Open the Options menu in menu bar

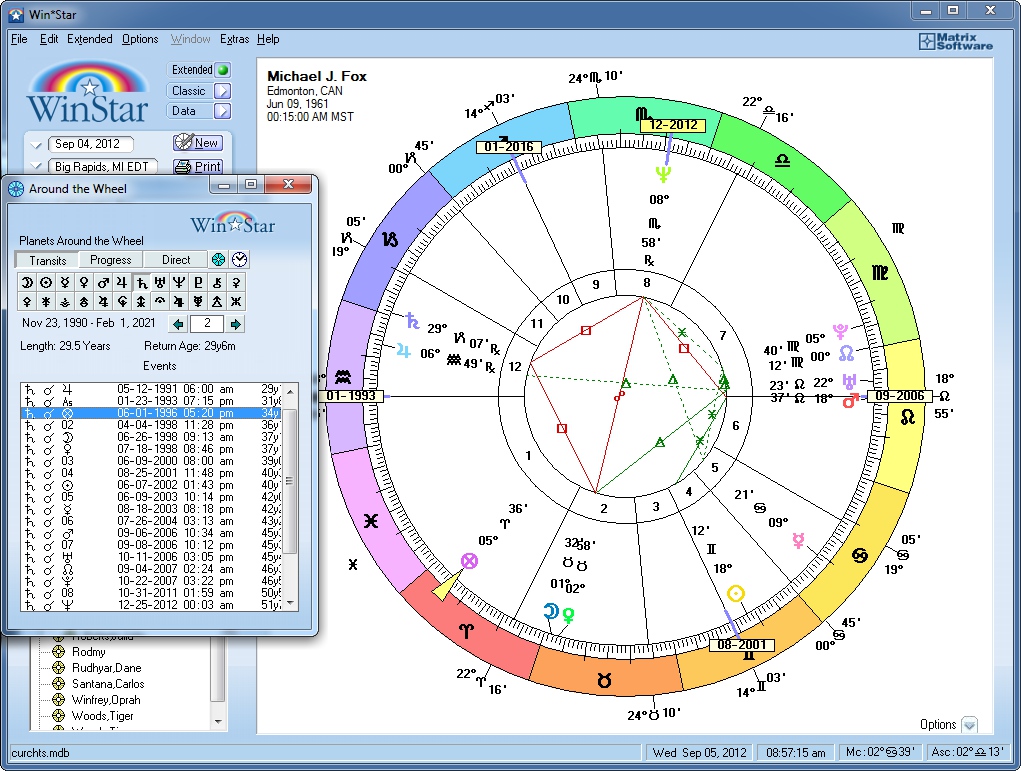[140, 39]
